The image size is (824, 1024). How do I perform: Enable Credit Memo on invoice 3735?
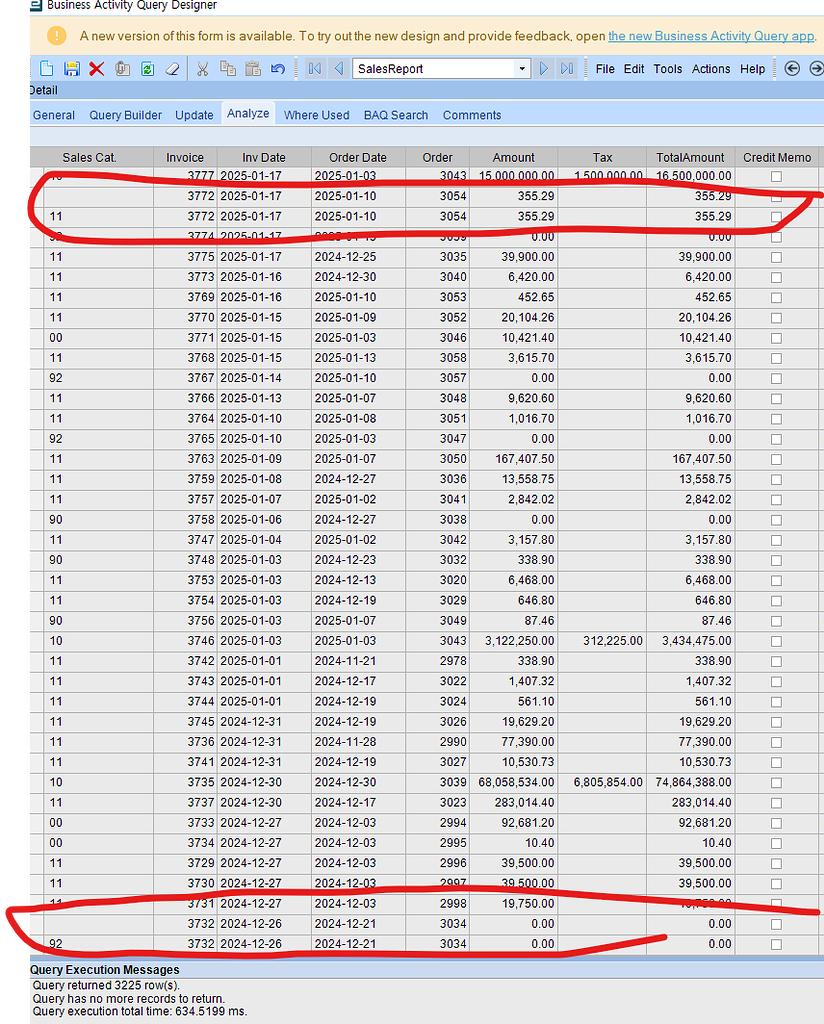(x=778, y=782)
